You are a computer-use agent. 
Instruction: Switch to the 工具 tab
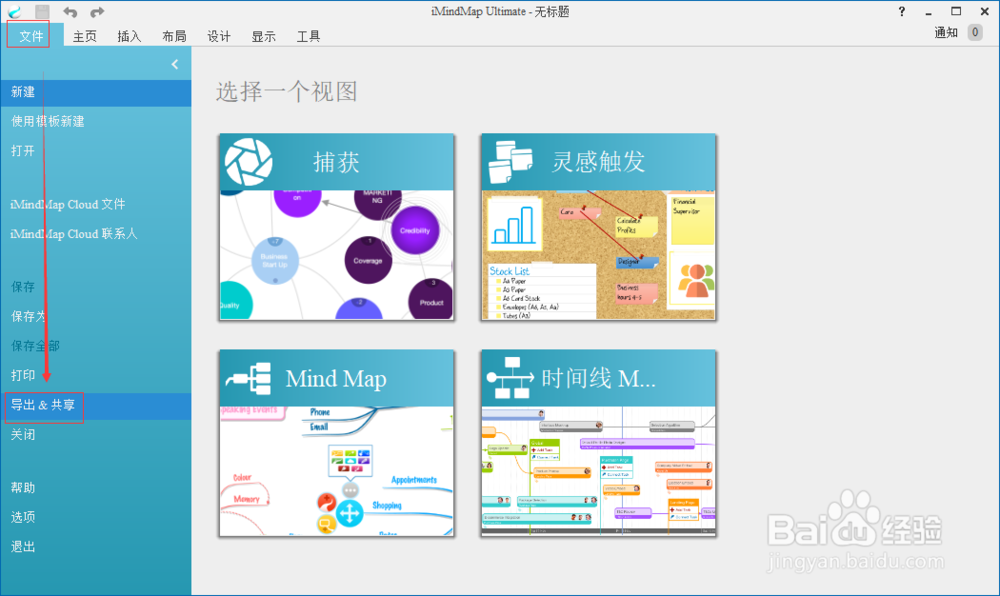[x=308, y=36]
